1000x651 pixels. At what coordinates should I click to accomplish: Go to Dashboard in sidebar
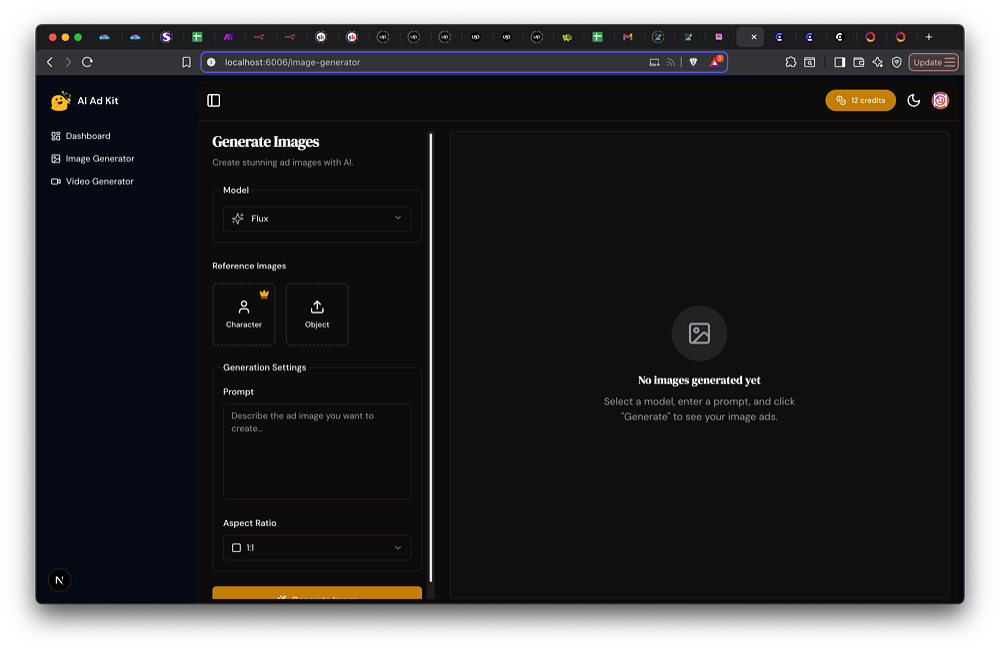click(x=88, y=136)
